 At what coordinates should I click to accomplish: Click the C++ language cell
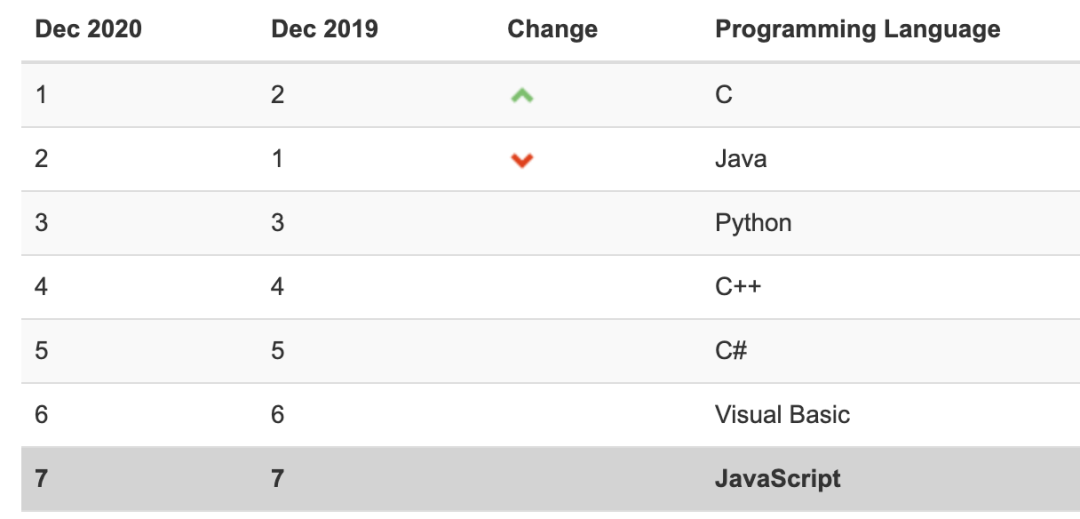738,287
